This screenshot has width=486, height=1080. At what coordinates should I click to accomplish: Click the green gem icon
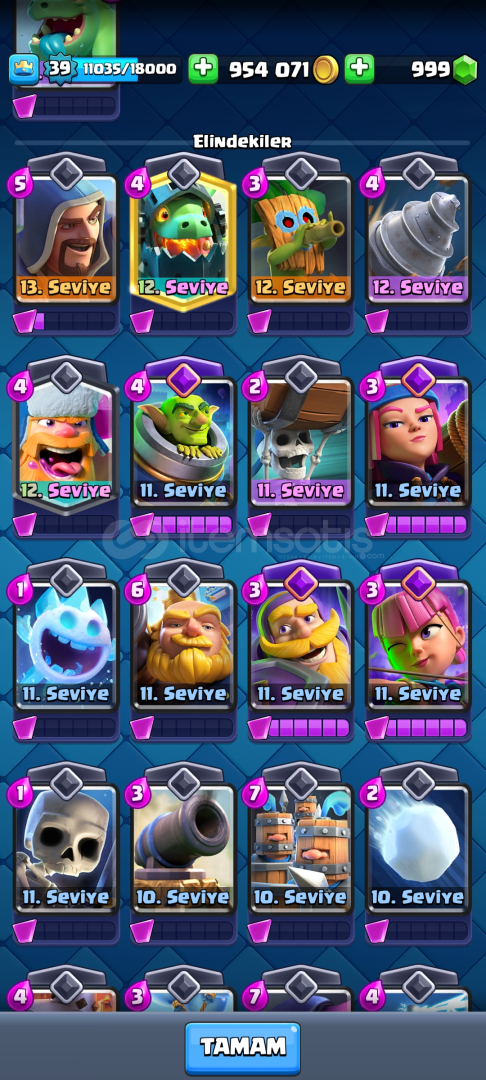(465, 70)
